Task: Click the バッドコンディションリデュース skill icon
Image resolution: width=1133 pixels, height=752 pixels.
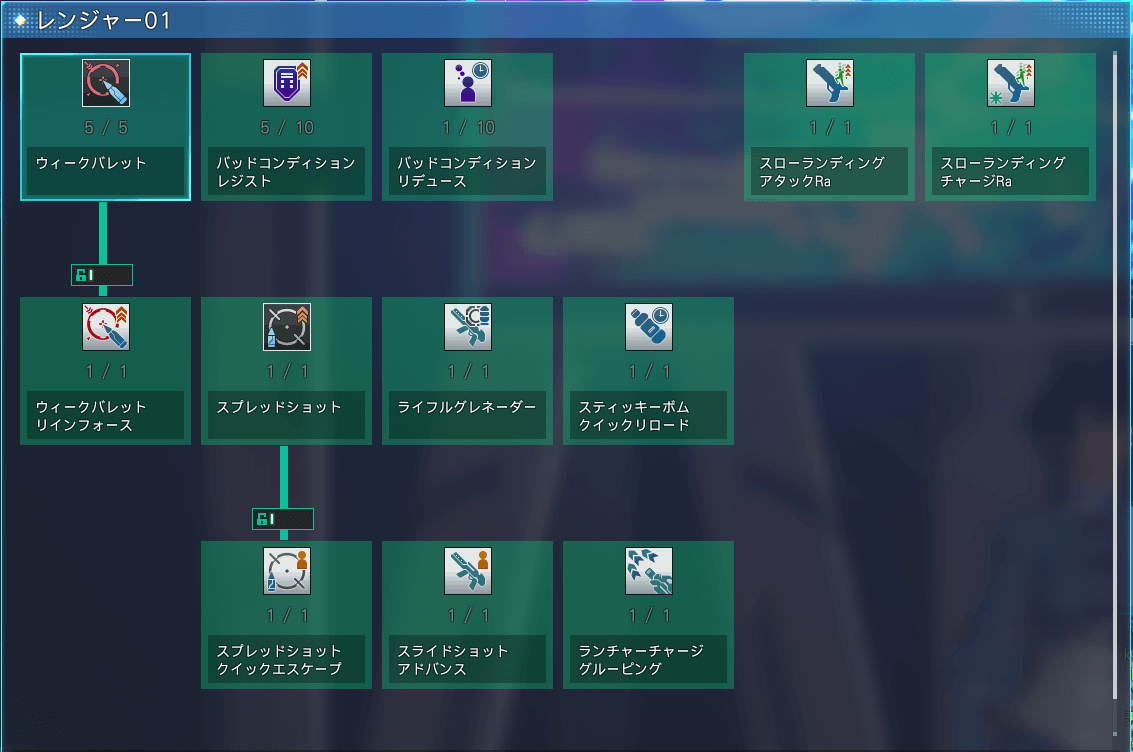Action: (x=468, y=83)
